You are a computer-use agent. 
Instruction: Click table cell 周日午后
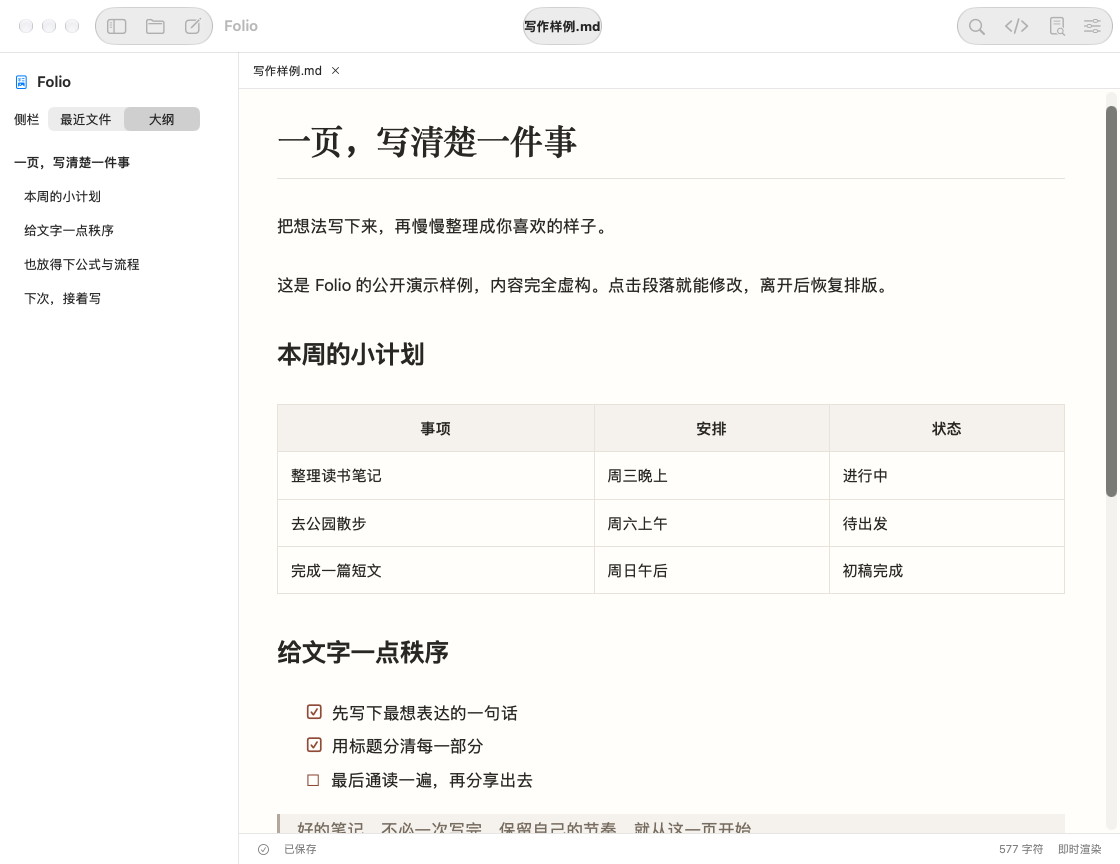click(x=711, y=571)
